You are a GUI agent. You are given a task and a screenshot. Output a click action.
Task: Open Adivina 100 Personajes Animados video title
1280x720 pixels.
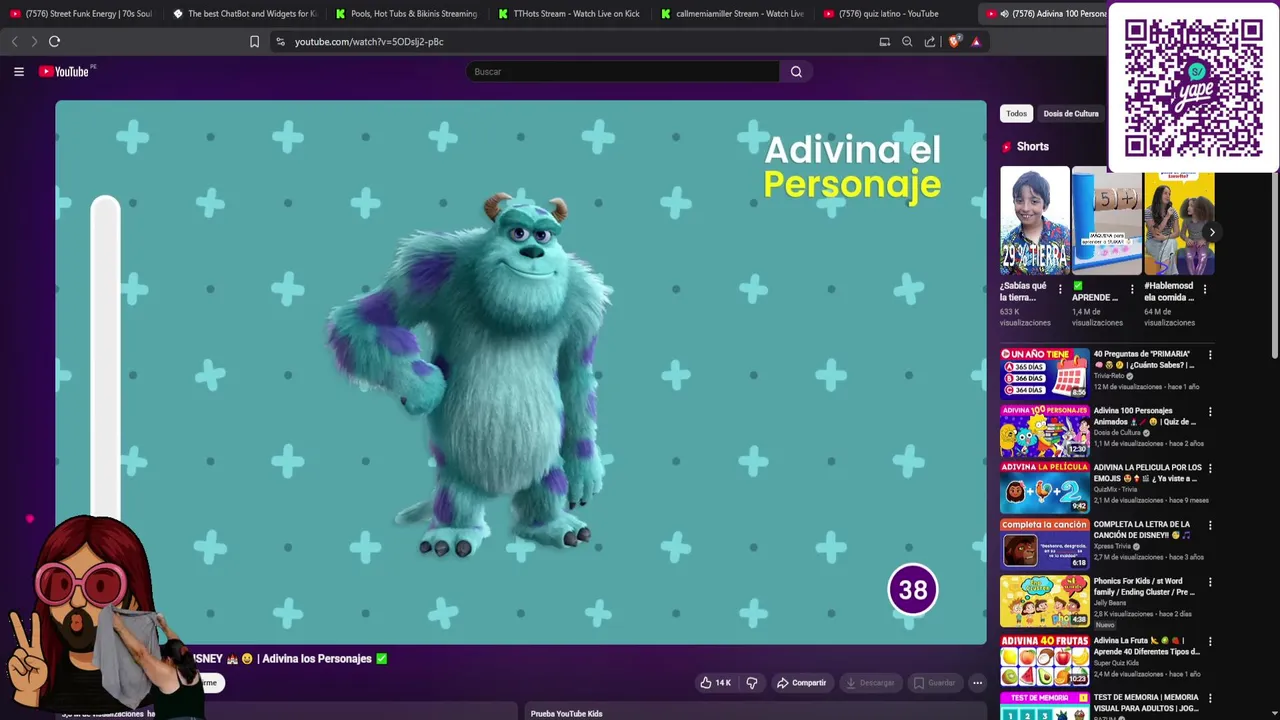point(1144,416)
